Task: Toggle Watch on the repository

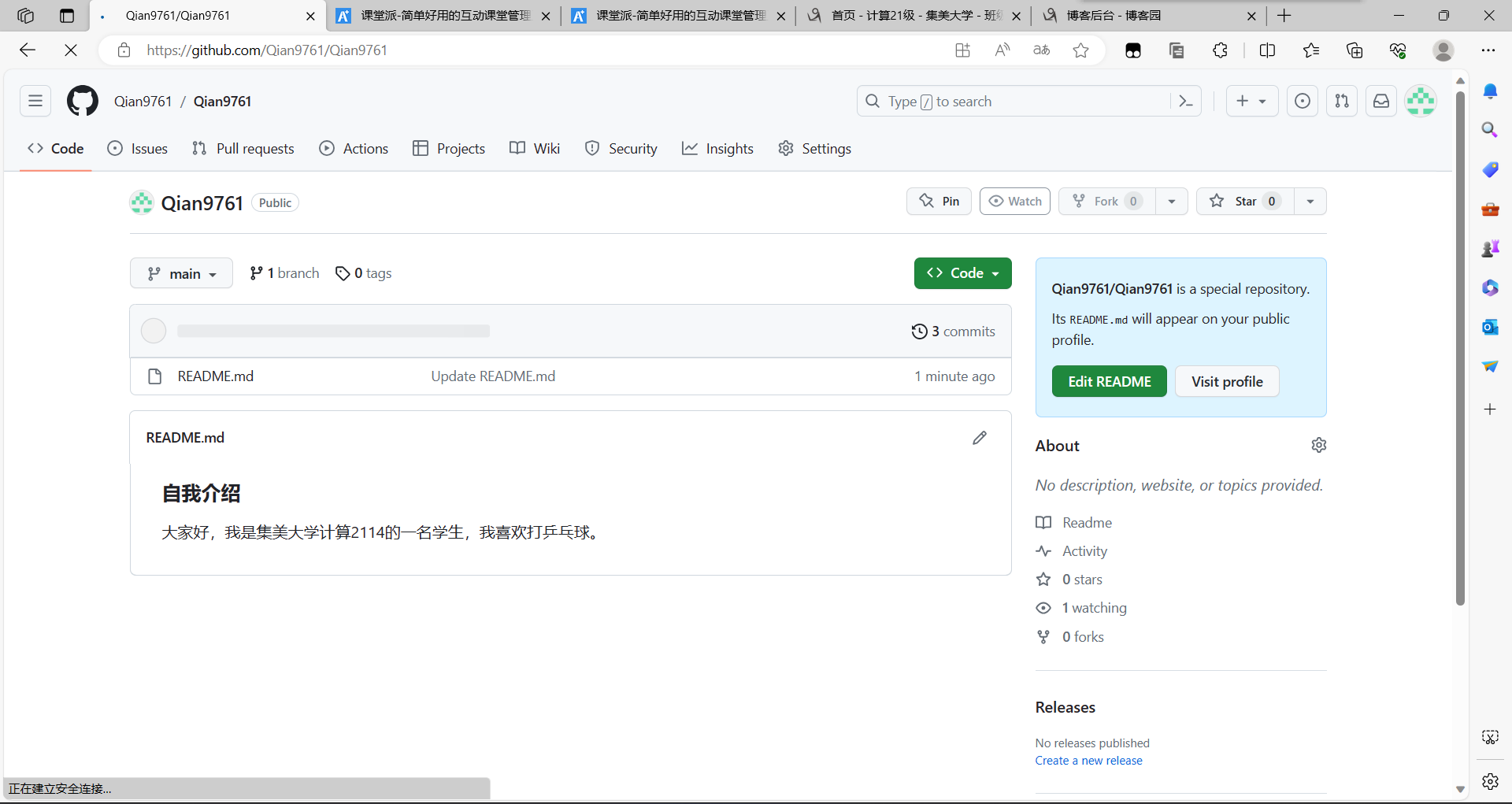Action: point(1015,202)
